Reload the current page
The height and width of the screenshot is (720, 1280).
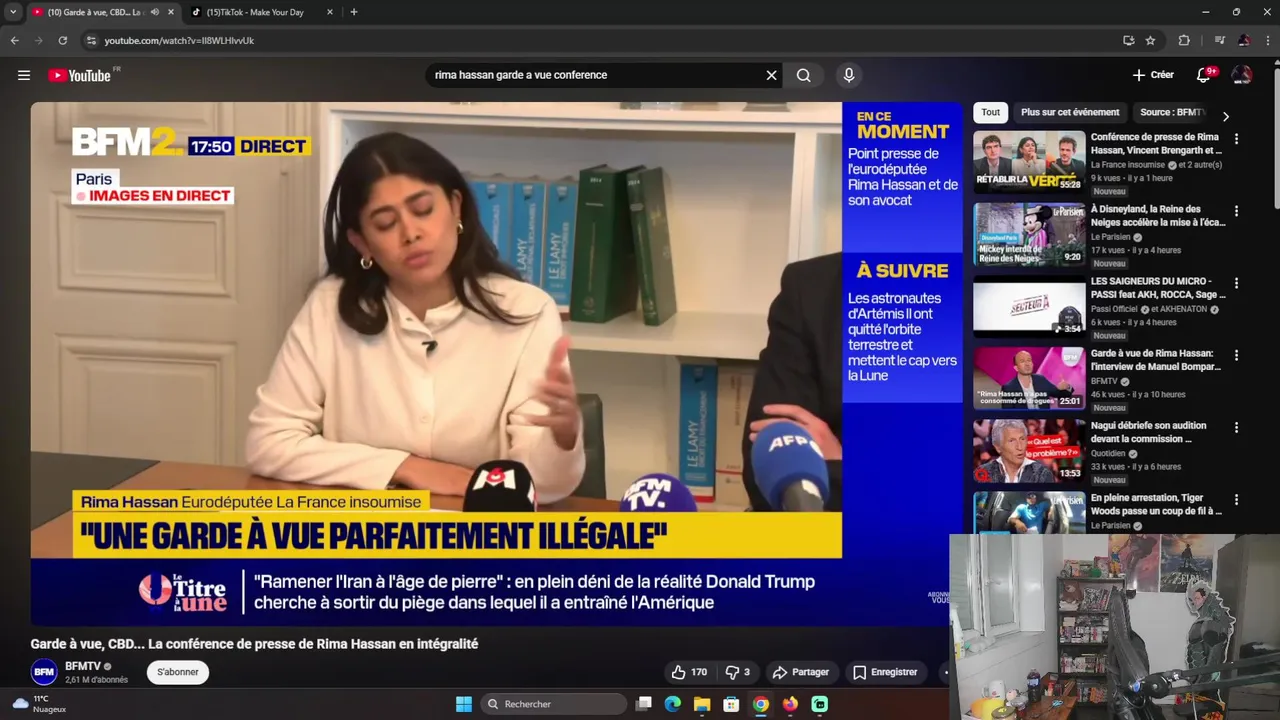pyautogui.click(x=62, y=40)
